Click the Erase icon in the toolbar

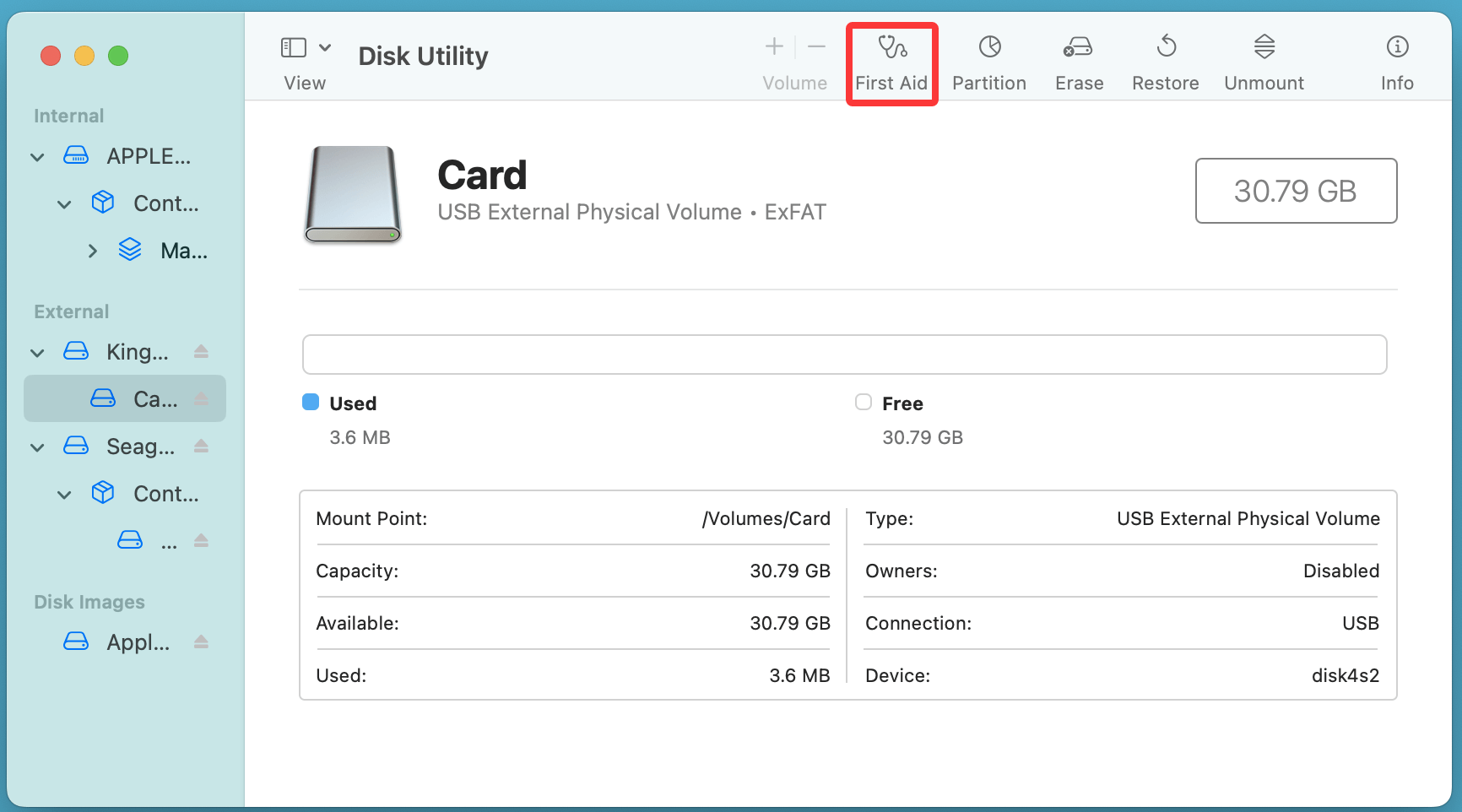[x=1078, y=62]
